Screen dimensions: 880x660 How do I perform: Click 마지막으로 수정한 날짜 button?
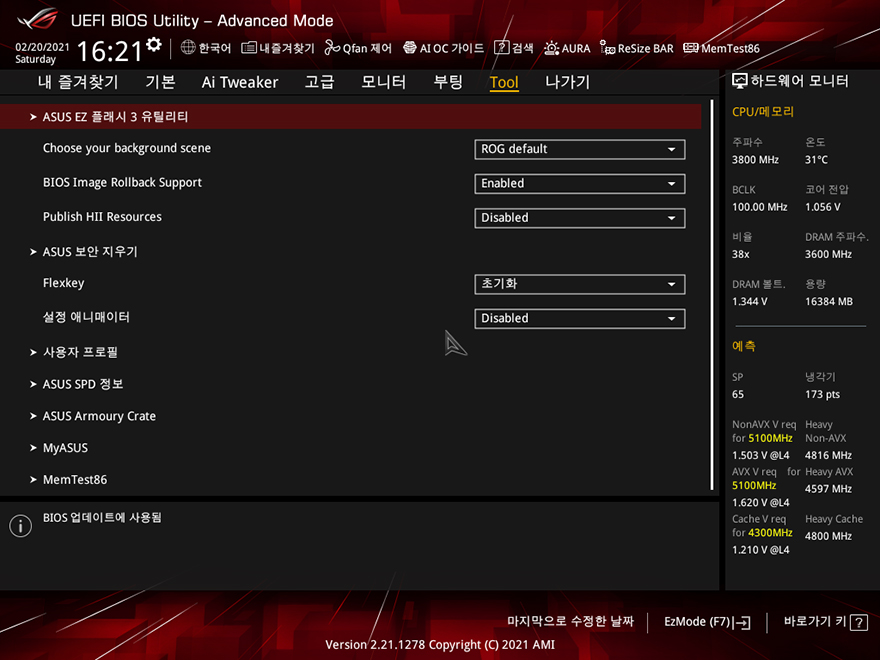[x=570, y=621]
